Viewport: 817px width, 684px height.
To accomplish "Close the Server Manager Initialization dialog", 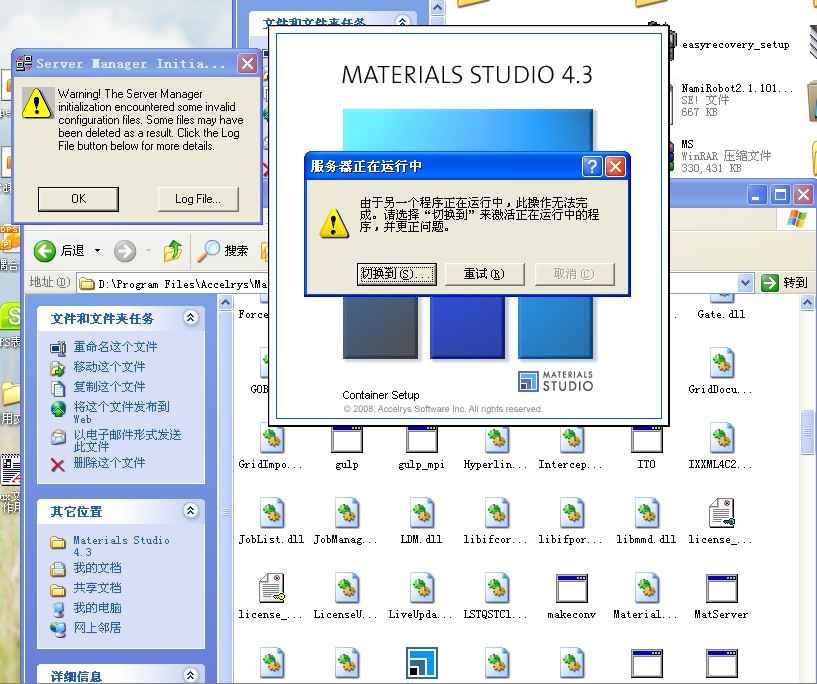I will tap(247, 64).
